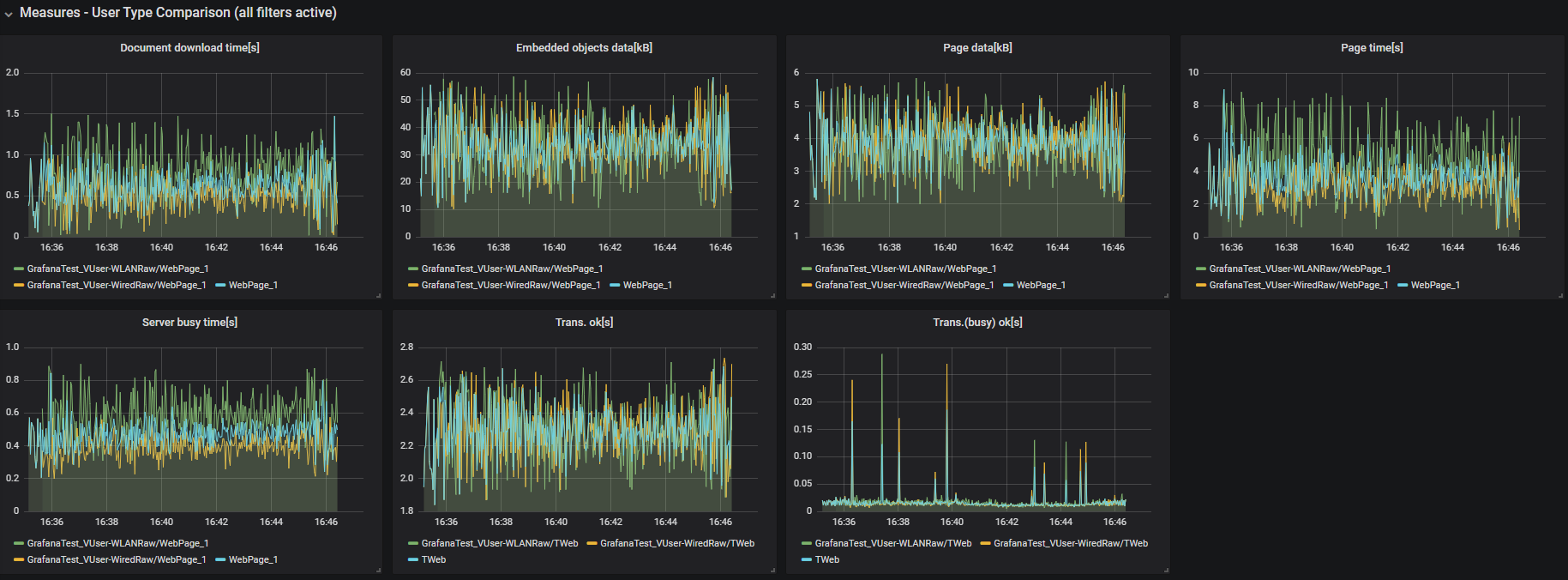Click the Page time[s] panel header
Screen dimensions: 1568x580
[x=1372, y=48]
